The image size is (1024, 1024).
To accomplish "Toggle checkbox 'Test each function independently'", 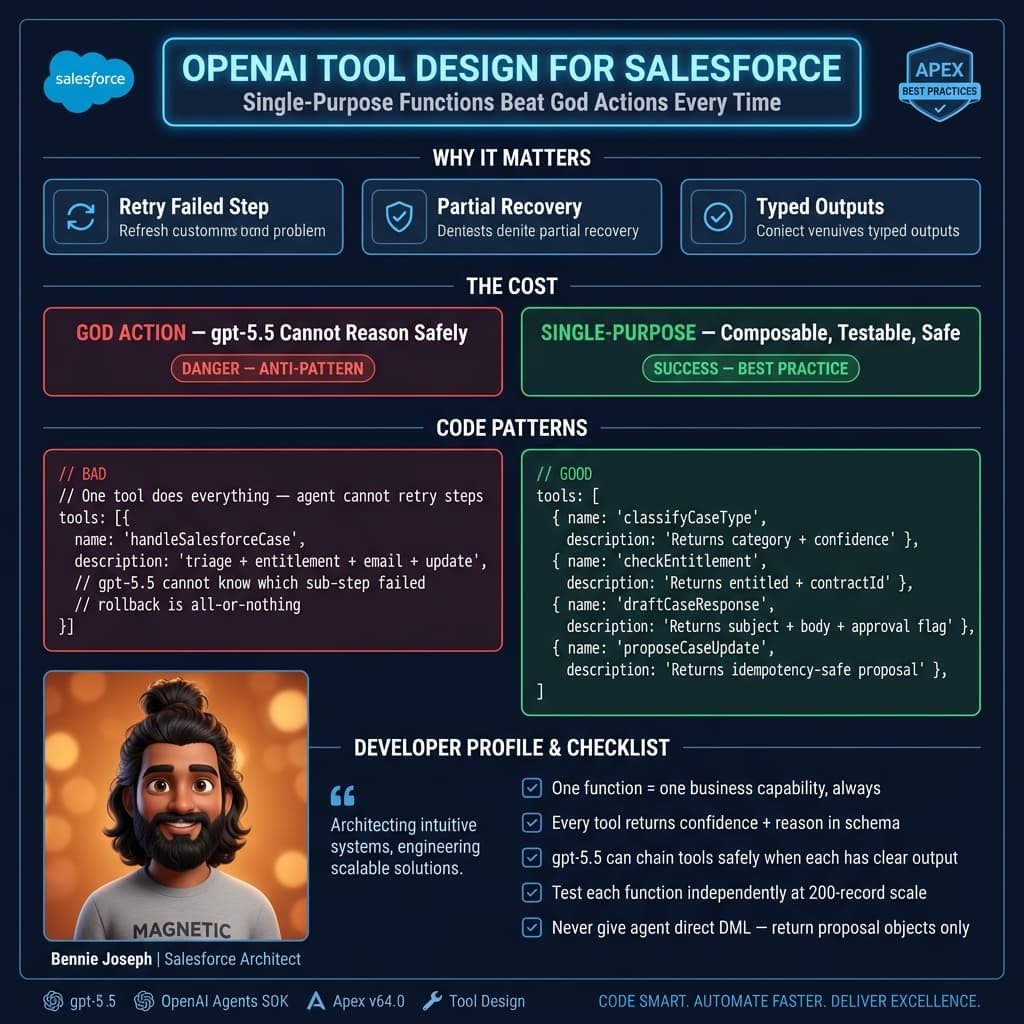I will tap(532, 892).
